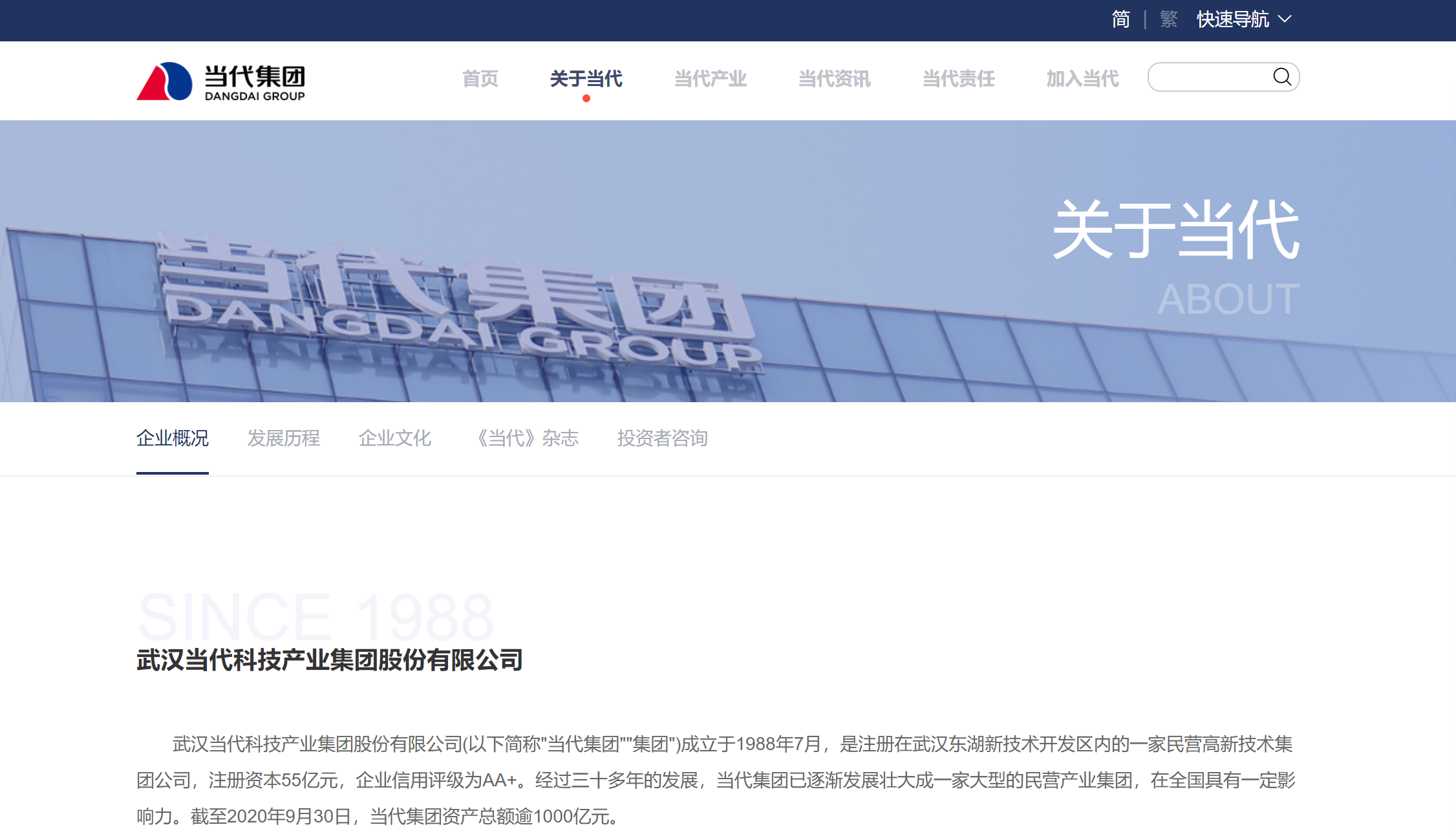Image resolution: width=1456 pixels, height=838 pixels.
Task: Open the 投资者咨询 tab
Action: (663, 438)
